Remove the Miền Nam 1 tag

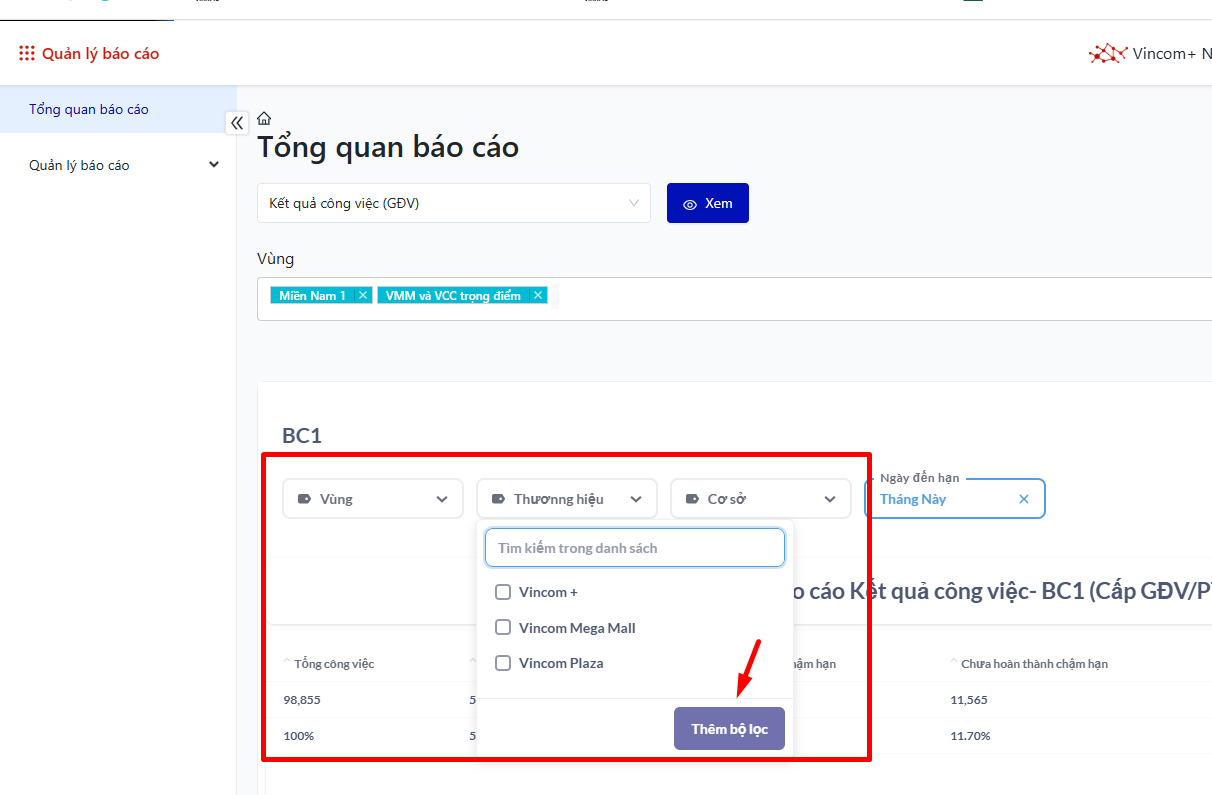pos(363,295)
